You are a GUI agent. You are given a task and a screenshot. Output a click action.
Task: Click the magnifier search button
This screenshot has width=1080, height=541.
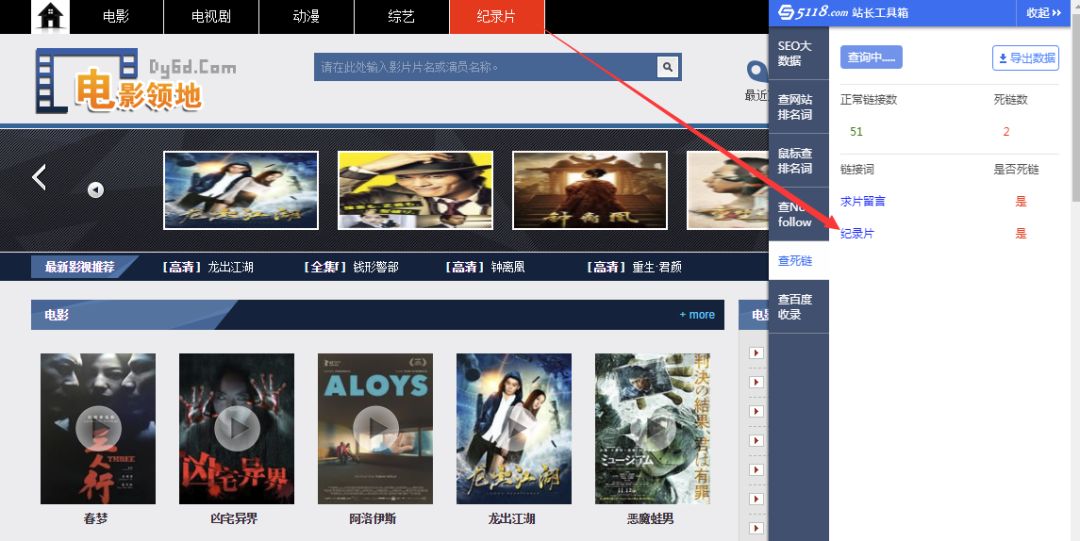[x=667, y=67]
